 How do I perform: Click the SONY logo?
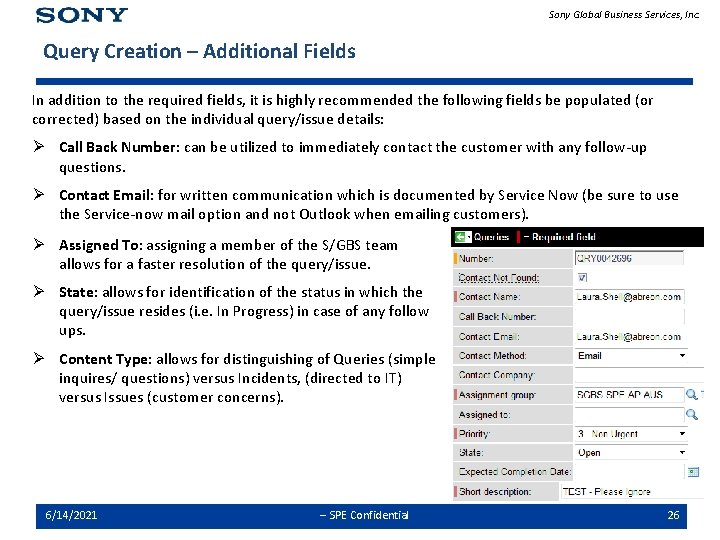coord(82,15)
